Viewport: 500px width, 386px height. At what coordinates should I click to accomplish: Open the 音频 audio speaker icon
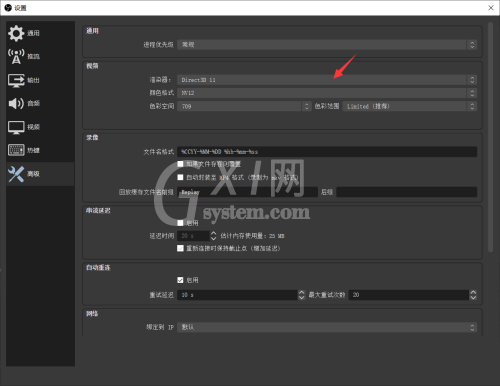pyautogui.click(x=16, y=103)
